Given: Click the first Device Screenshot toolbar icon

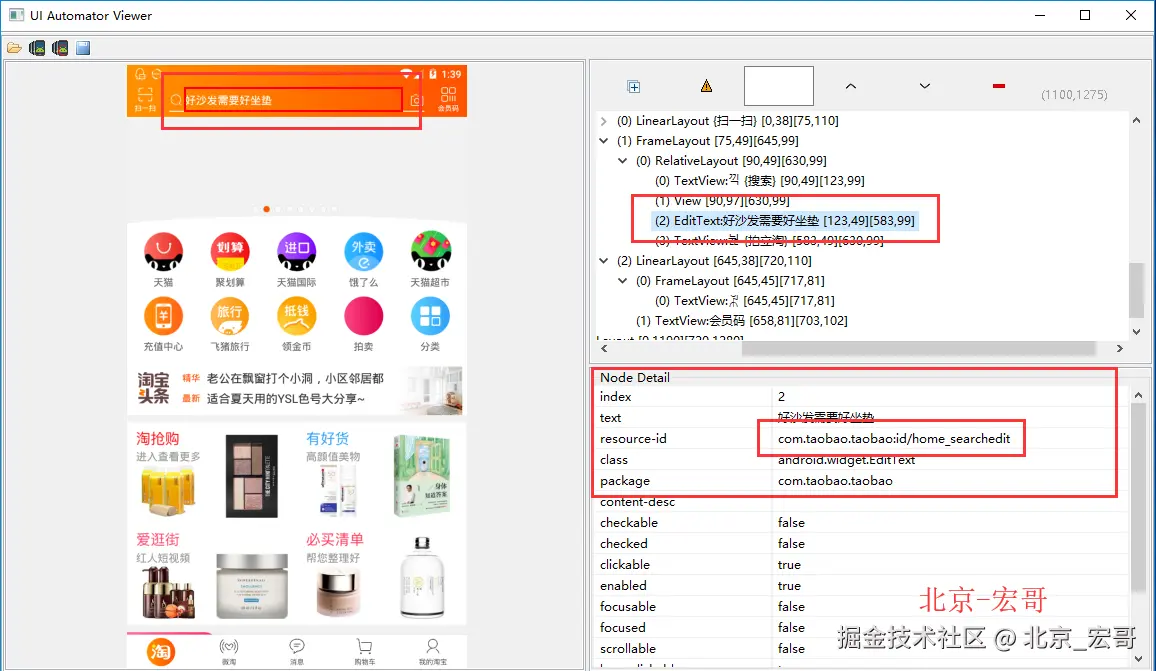Looking at the screenshot, I should 37,49.
